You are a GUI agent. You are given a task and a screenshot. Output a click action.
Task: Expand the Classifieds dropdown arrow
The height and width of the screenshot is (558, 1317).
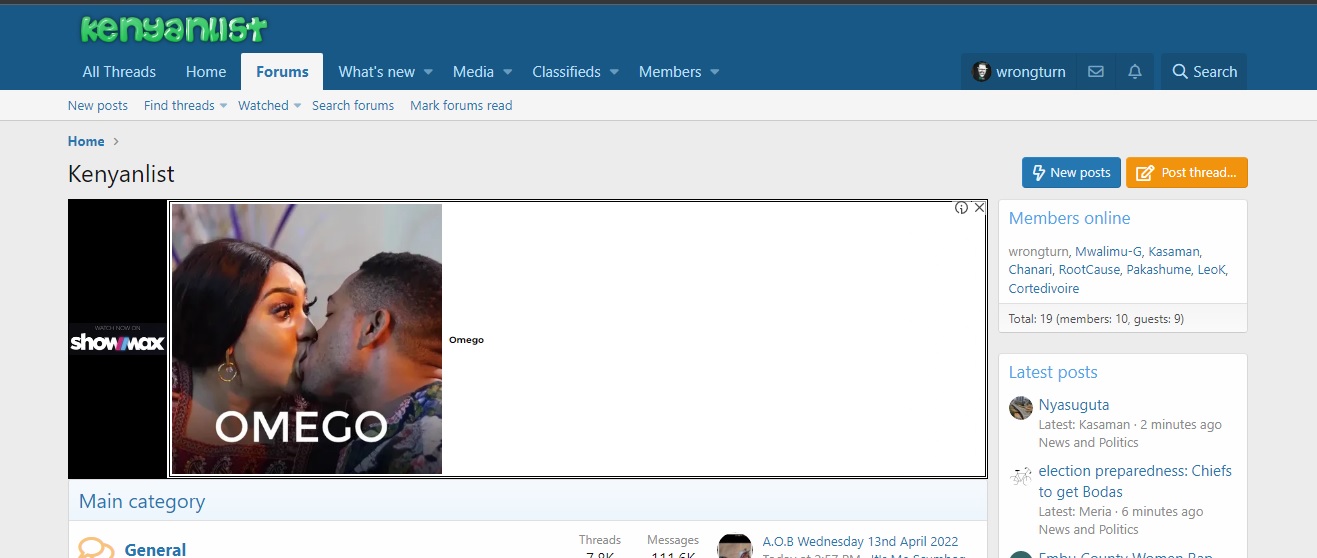(614, 72)
